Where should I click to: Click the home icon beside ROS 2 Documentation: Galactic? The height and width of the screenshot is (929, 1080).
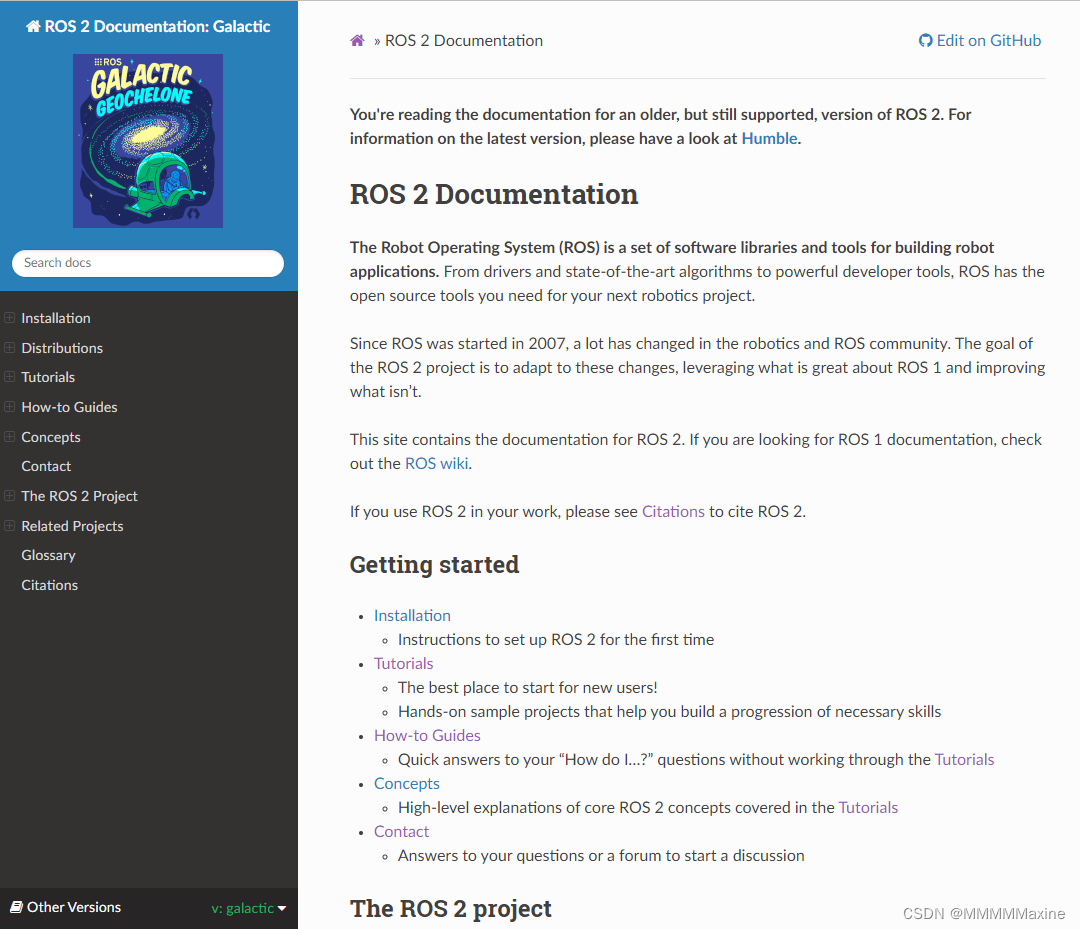click(x=33, y=27)
